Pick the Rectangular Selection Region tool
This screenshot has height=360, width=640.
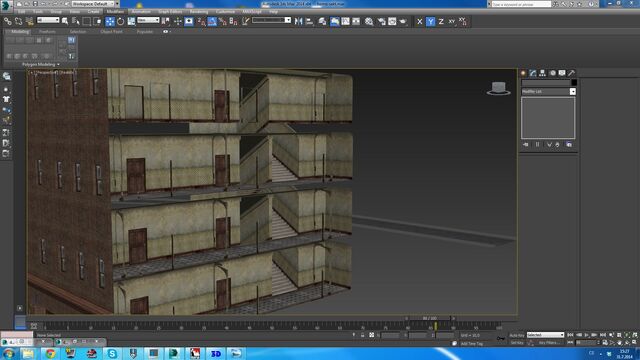click(87, 21)
